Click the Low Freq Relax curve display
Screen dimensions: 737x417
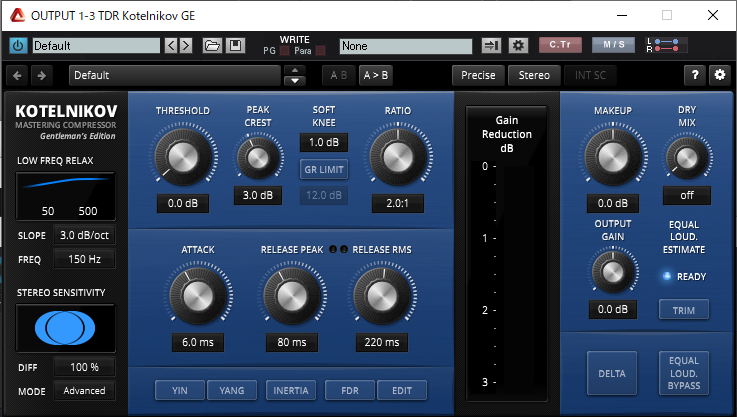coord(65,196)
